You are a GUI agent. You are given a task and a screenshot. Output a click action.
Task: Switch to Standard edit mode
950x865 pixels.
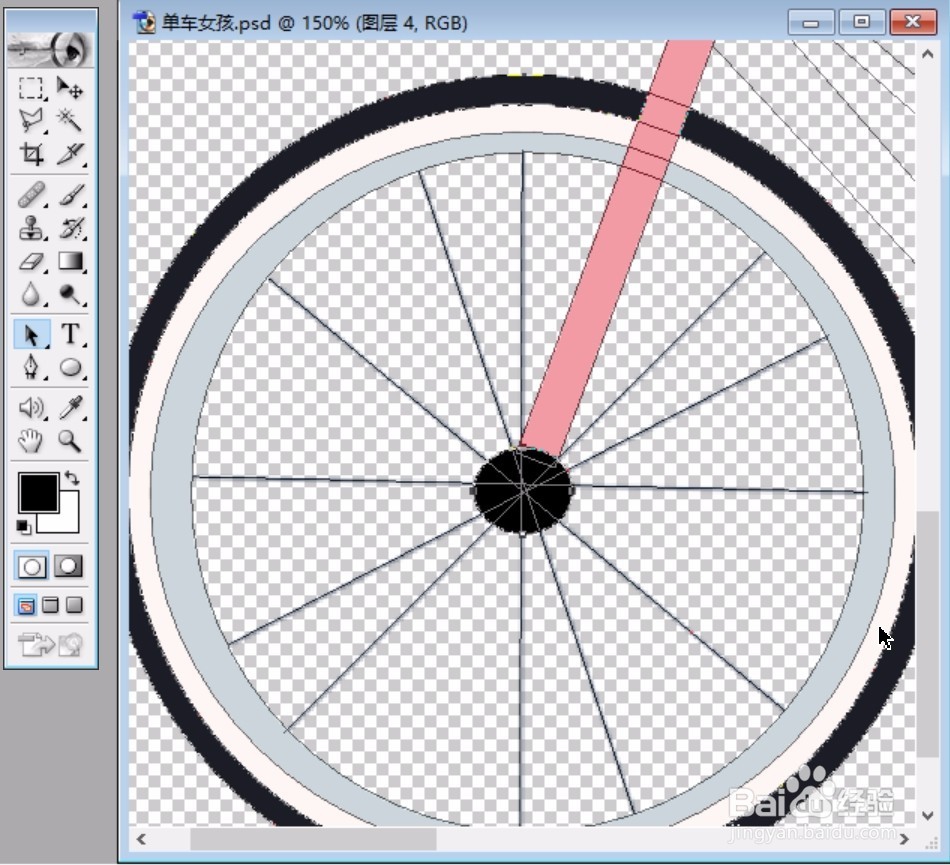pos(32,566)
